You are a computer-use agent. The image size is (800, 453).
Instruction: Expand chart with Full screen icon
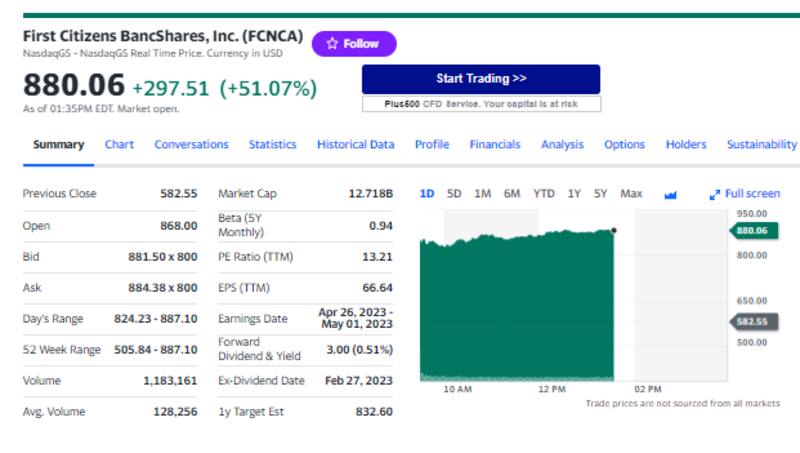click(x=745, y=194)
